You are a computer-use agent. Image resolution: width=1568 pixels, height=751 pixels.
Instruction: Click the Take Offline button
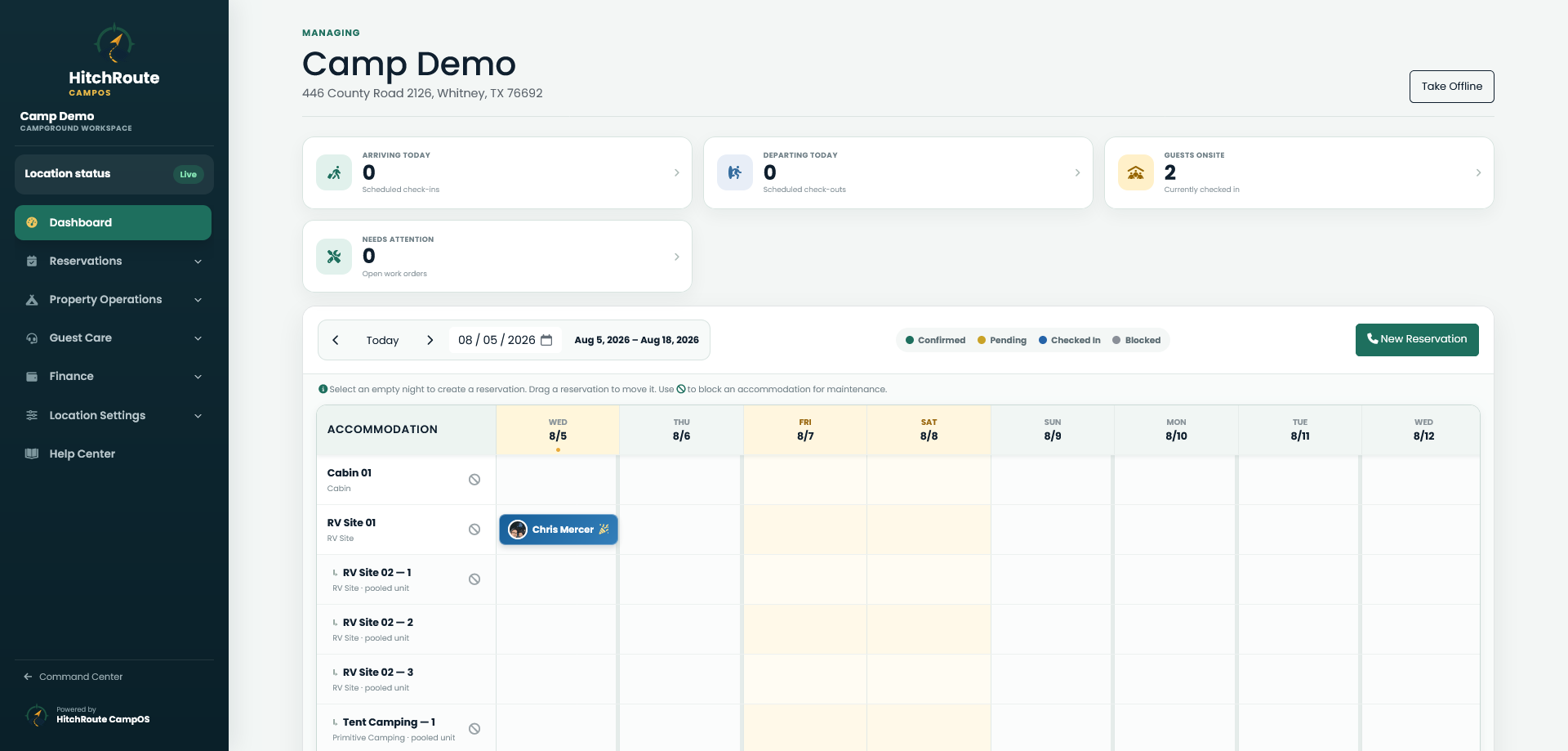click(x=1451, y=87)
